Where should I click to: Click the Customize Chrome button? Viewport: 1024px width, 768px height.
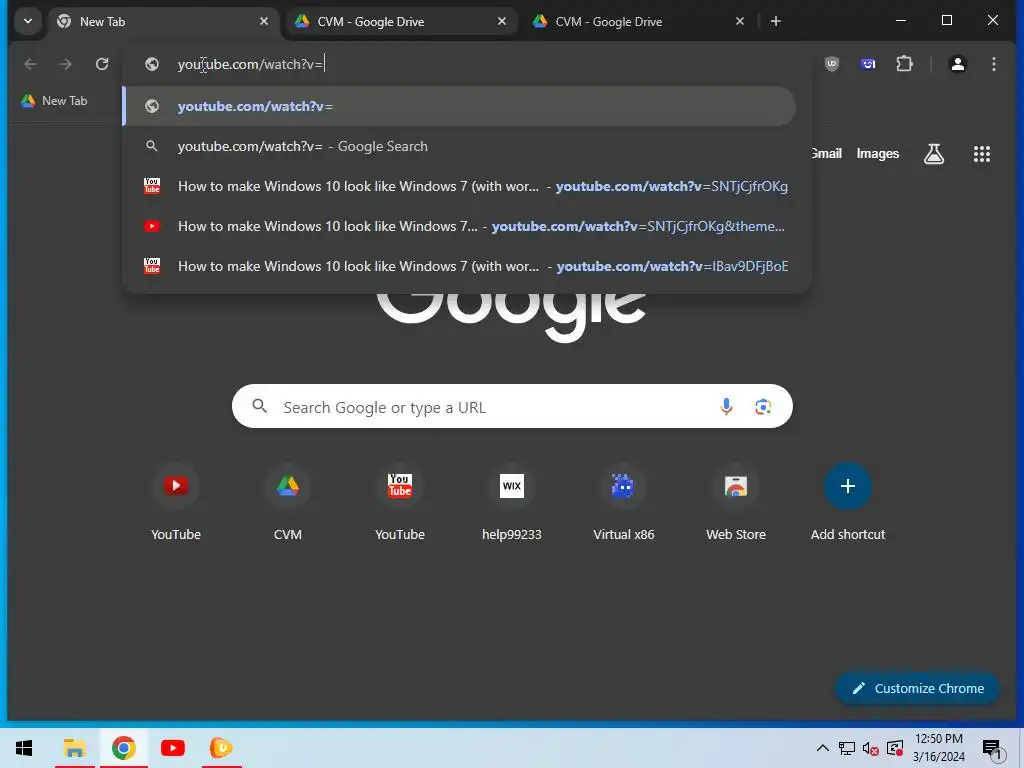[918, 688]
